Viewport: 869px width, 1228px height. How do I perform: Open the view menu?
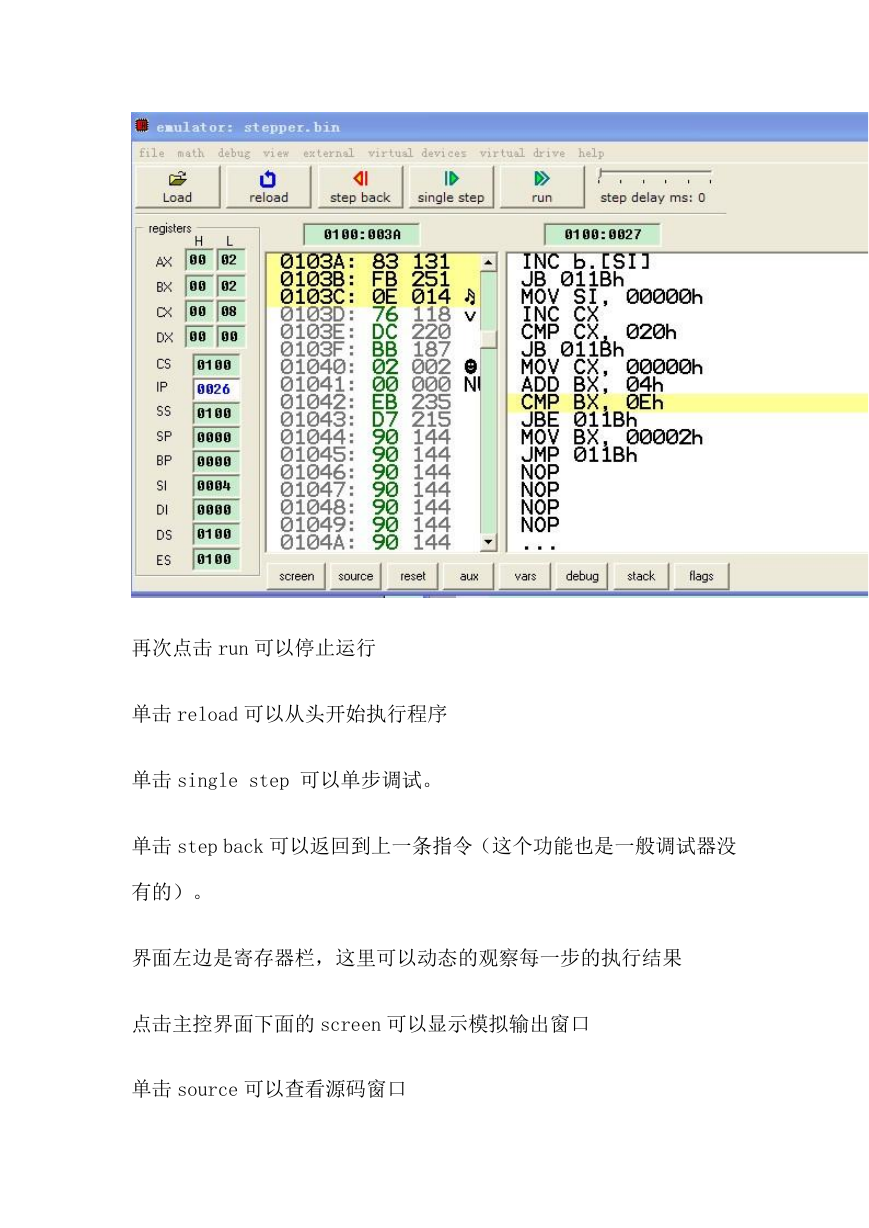(276, 153)
